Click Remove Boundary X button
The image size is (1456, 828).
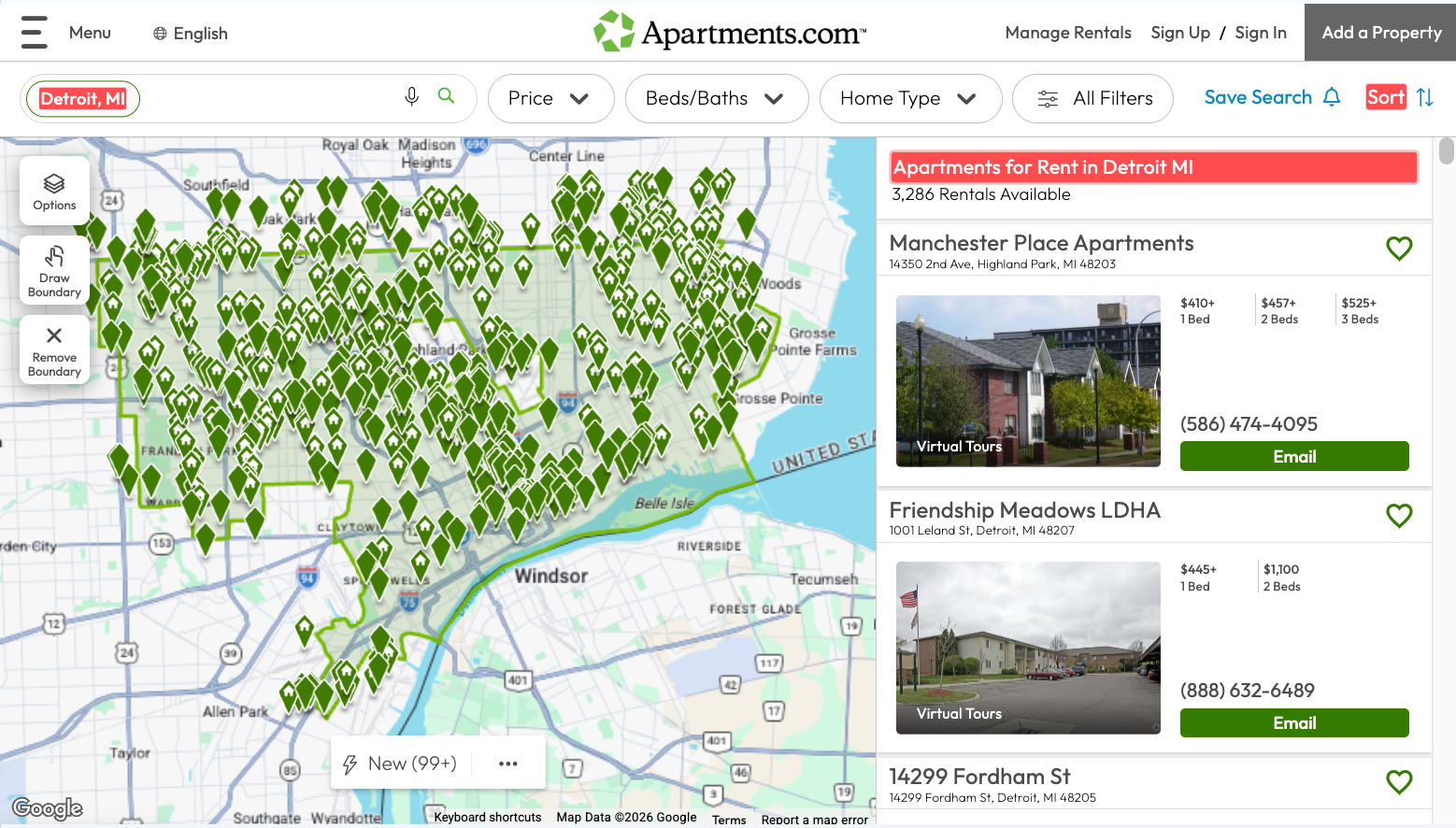[54, 350]
